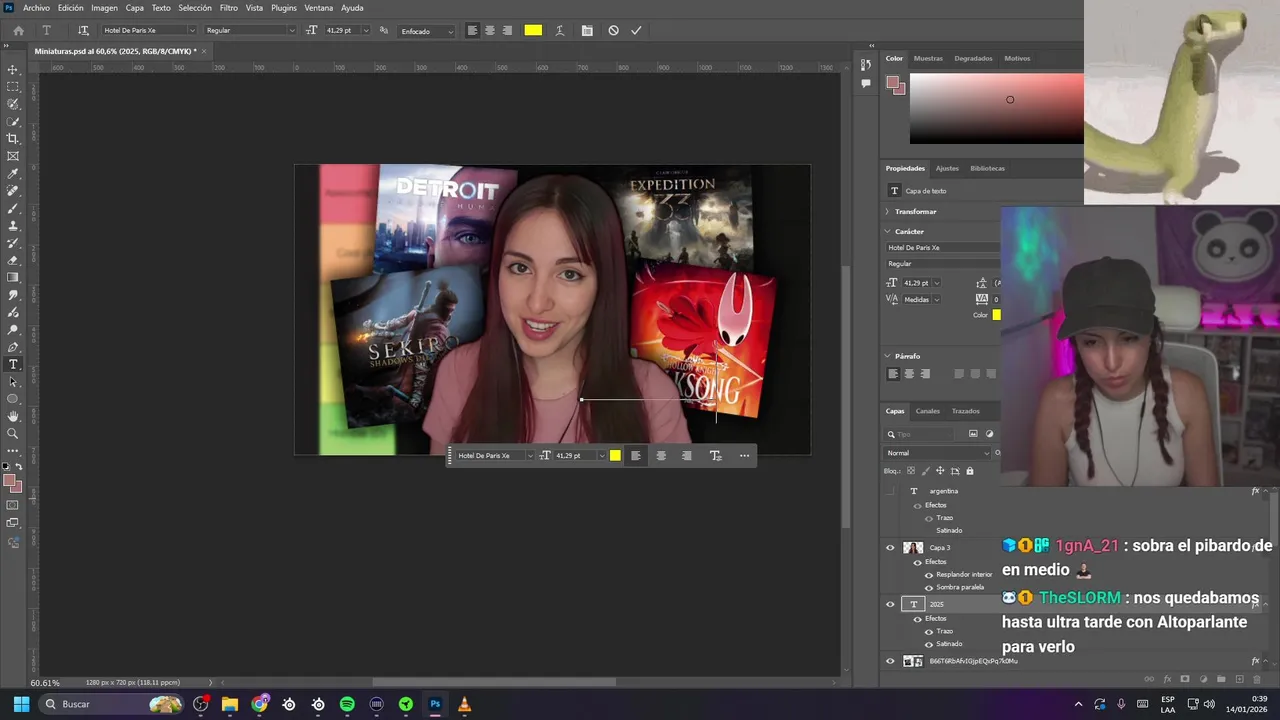The image size is (1280, 720).
Task: Select the Gradient tool
Action: coord(13,277)
